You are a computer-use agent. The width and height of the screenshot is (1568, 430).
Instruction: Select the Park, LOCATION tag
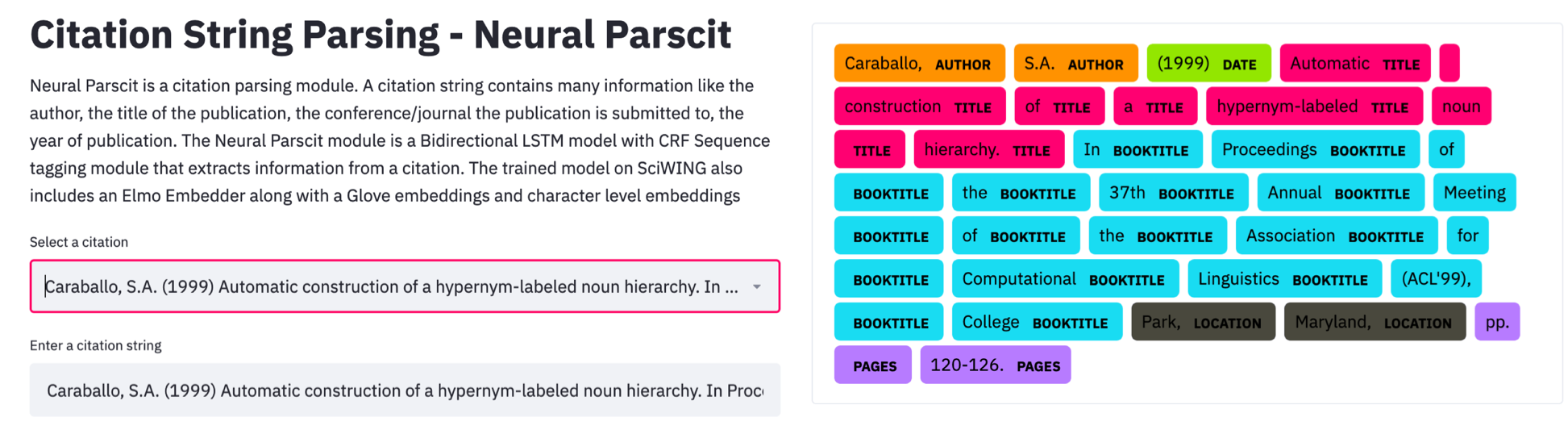(1203, 322)
